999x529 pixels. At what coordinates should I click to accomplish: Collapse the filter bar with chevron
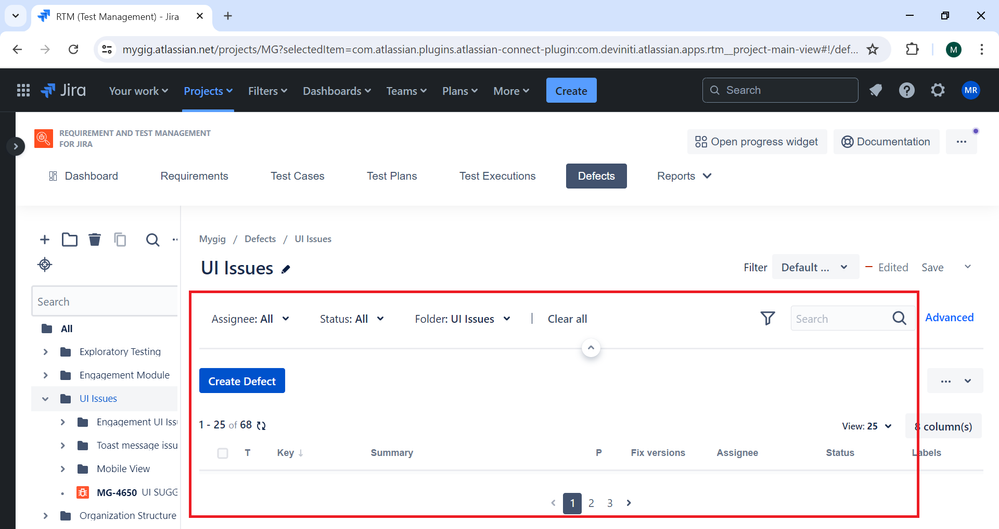point(591,348)
